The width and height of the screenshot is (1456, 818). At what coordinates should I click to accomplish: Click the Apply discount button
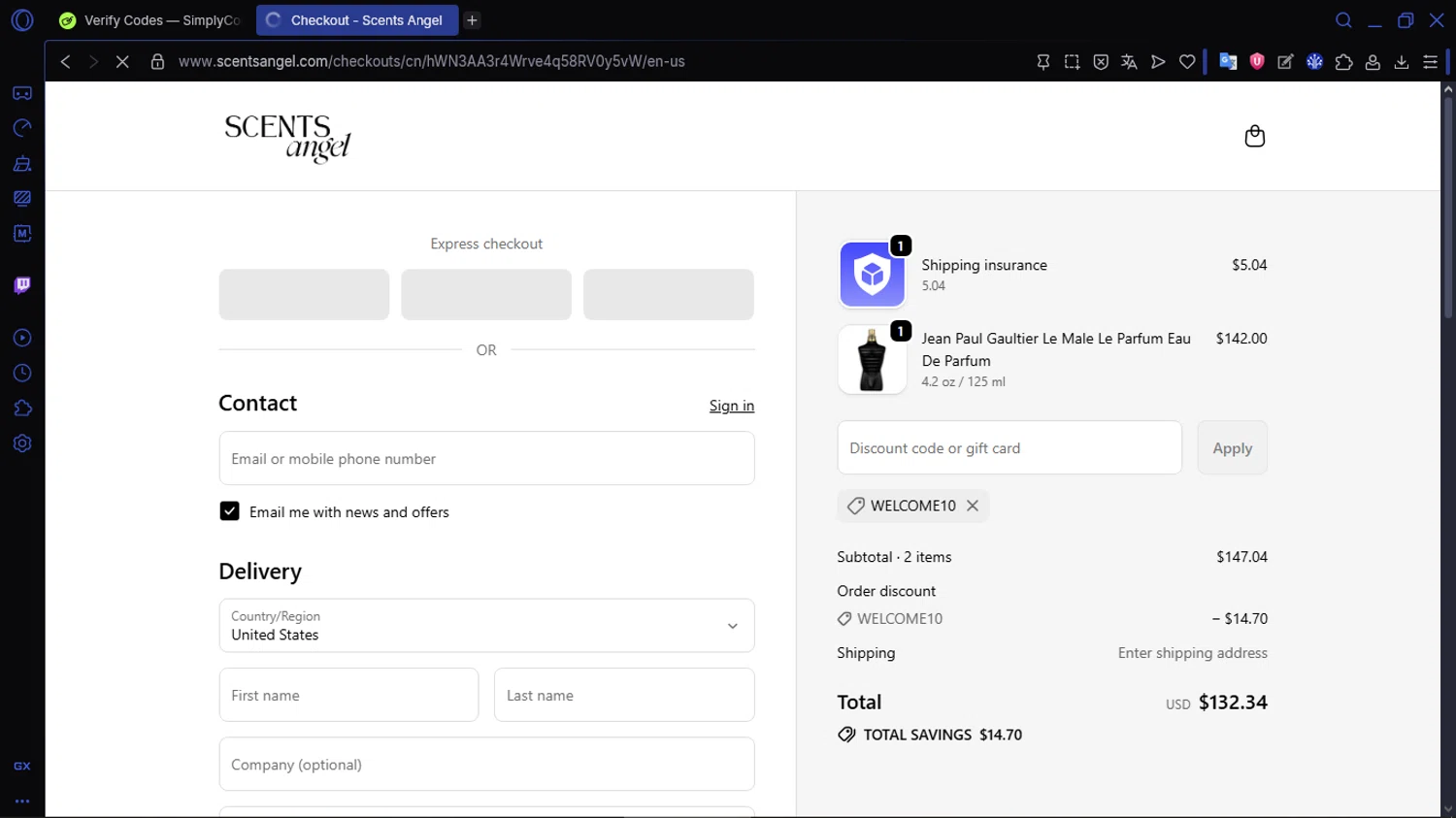(x=1232, y=447)
